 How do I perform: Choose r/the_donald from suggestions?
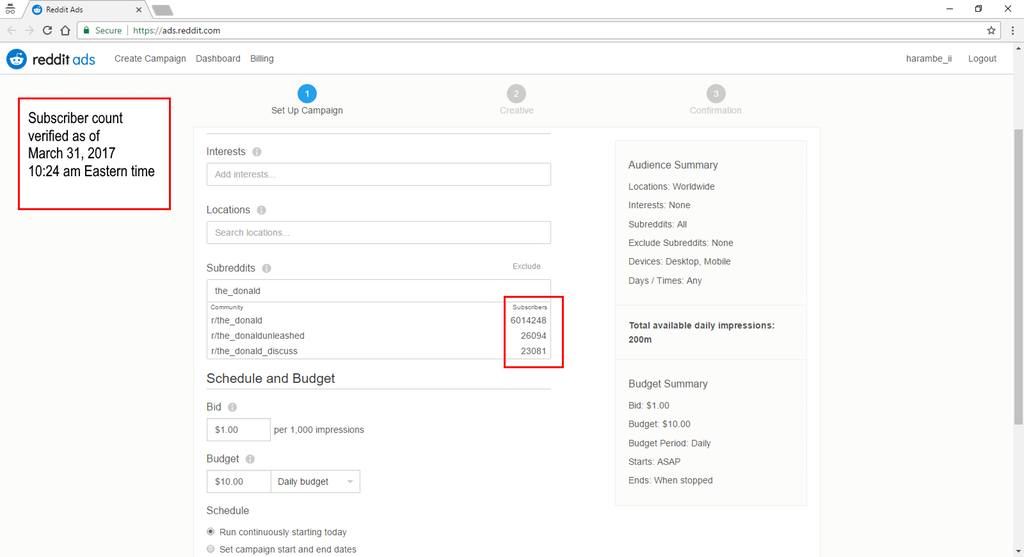click(379, 321)
